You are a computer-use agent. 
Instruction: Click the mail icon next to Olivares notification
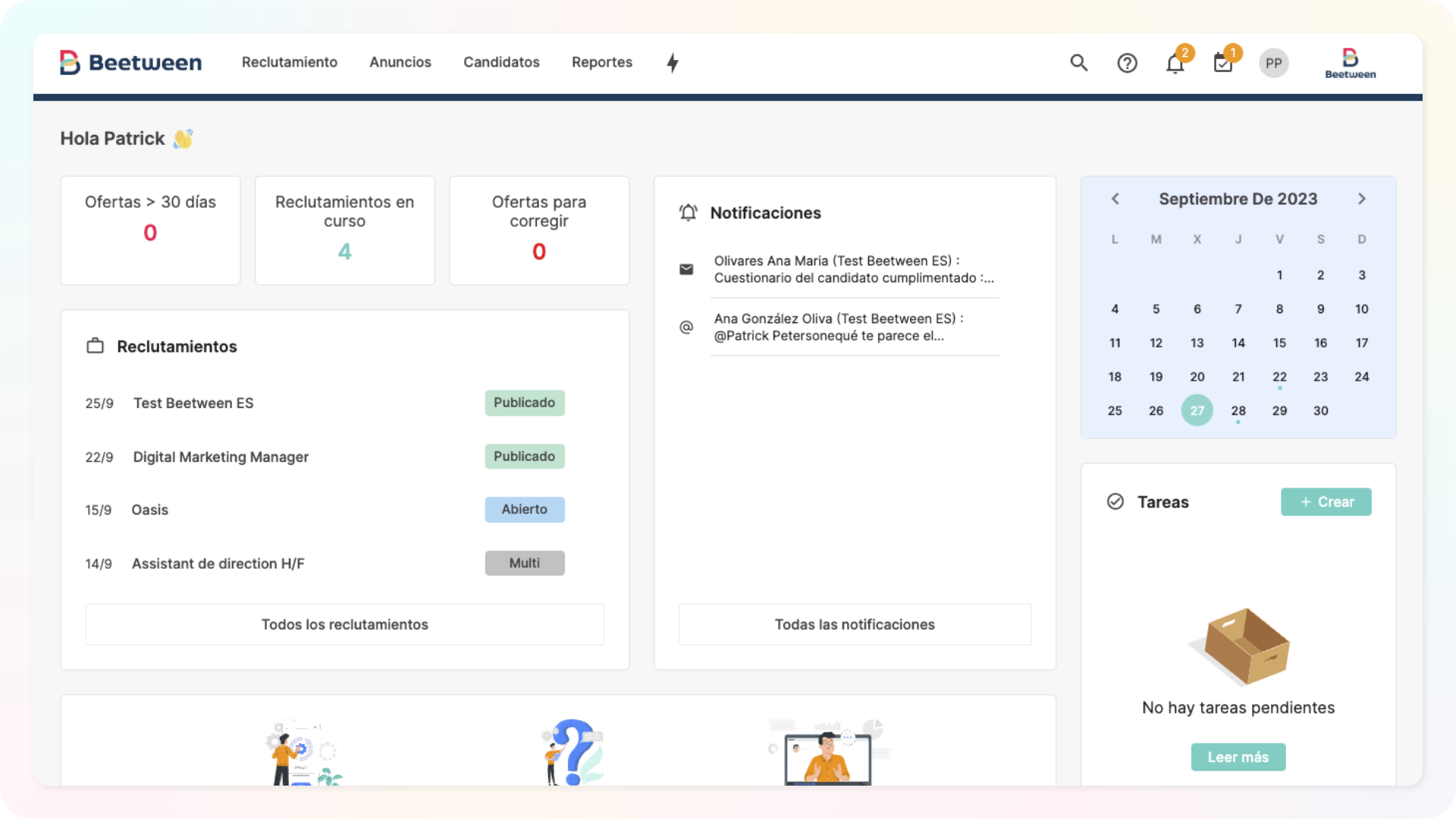686,269
